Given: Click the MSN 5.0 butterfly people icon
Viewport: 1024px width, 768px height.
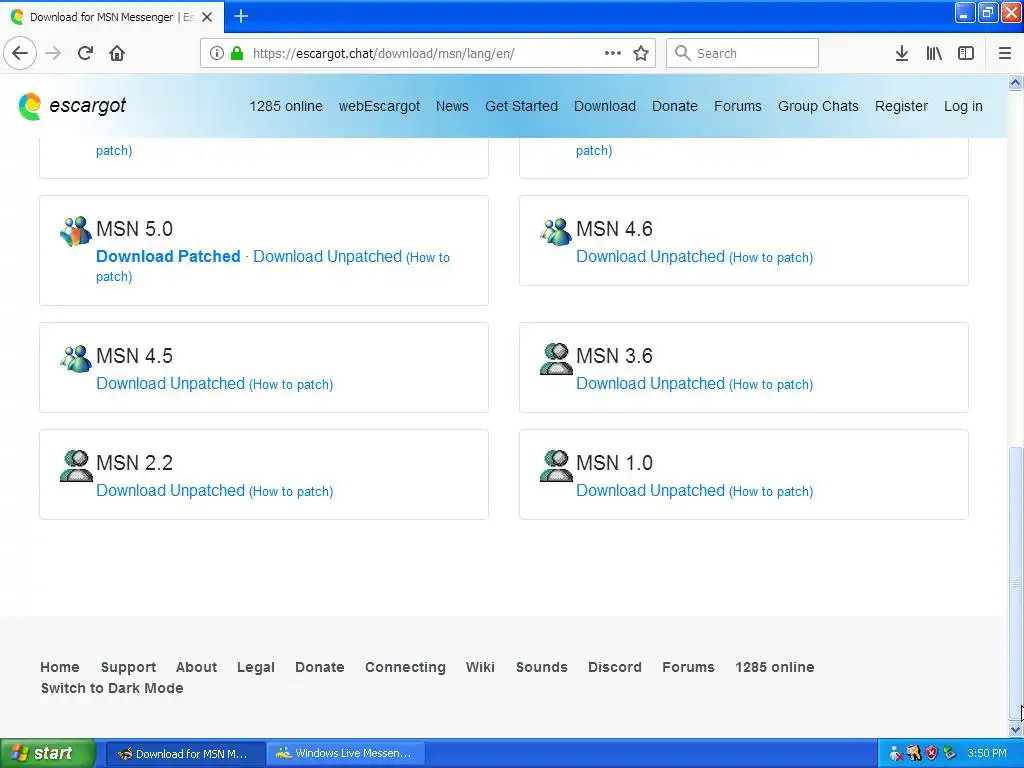Looking at the screenshot, I should (x=76, y=231).
